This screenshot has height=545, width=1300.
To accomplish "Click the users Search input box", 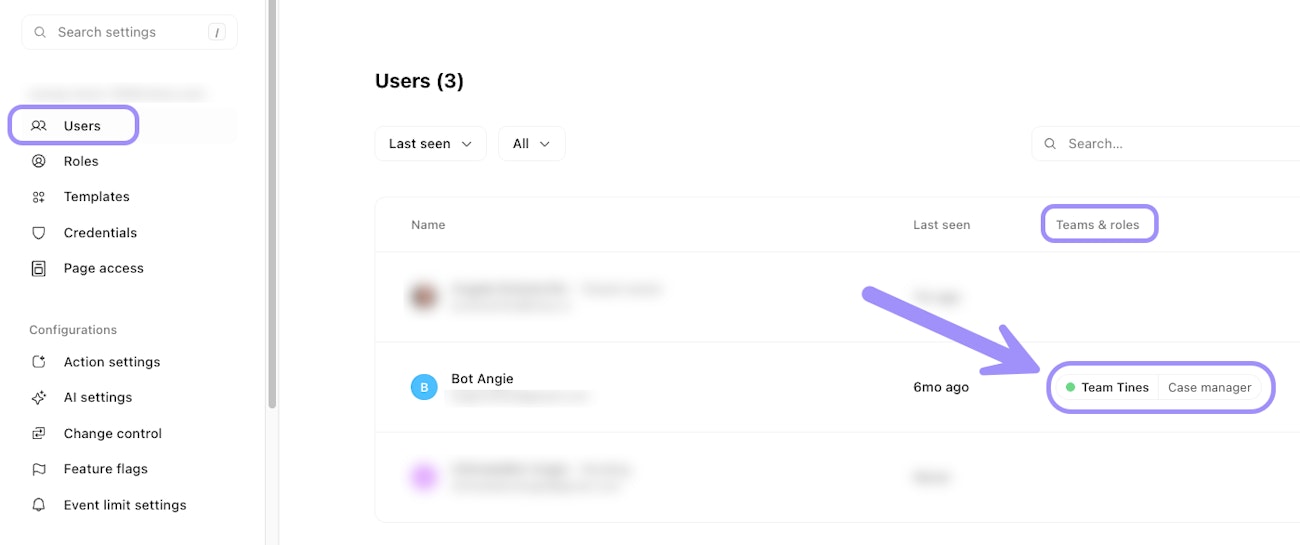I will click(1170, 143).
